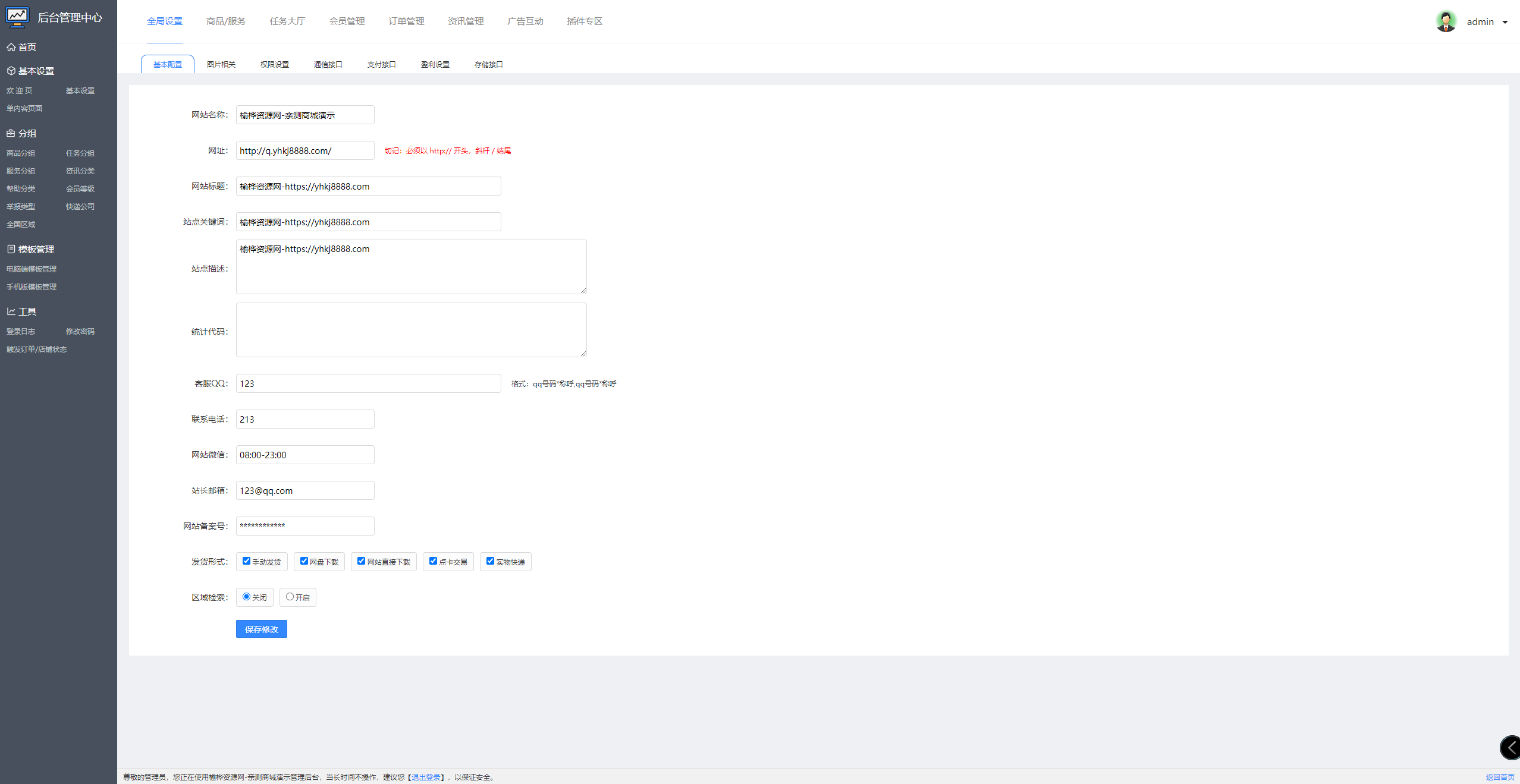Click the admin center monitor logo icon

pyautogui.click(x=17, y=17)
